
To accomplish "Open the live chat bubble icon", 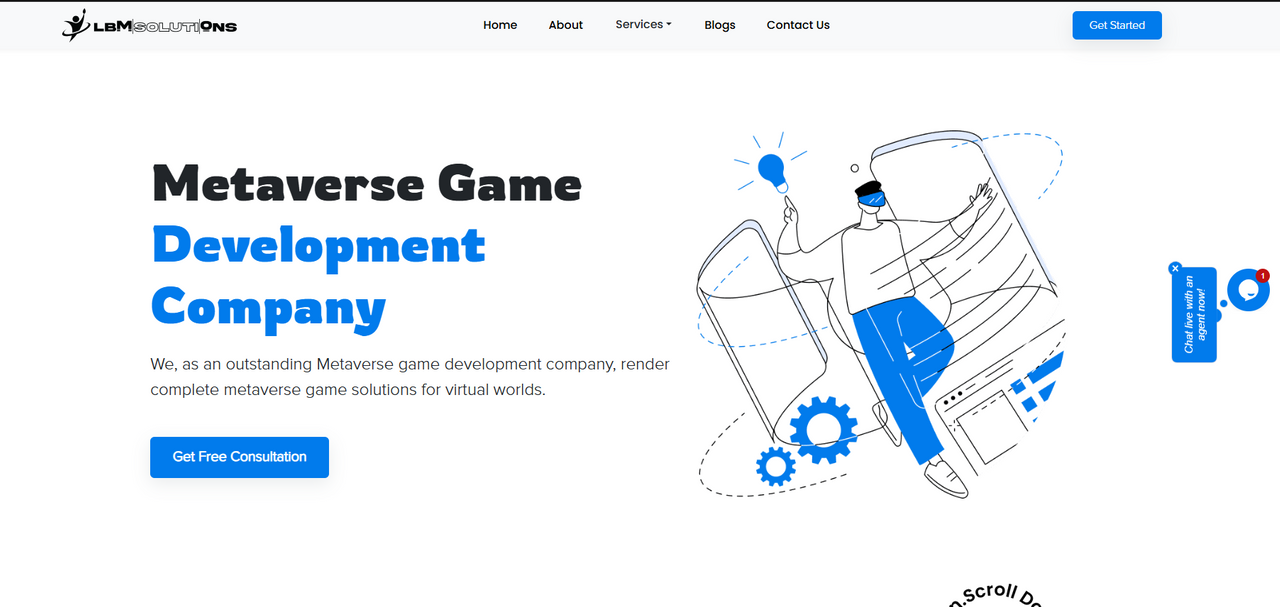I will tap(1247, 290).
